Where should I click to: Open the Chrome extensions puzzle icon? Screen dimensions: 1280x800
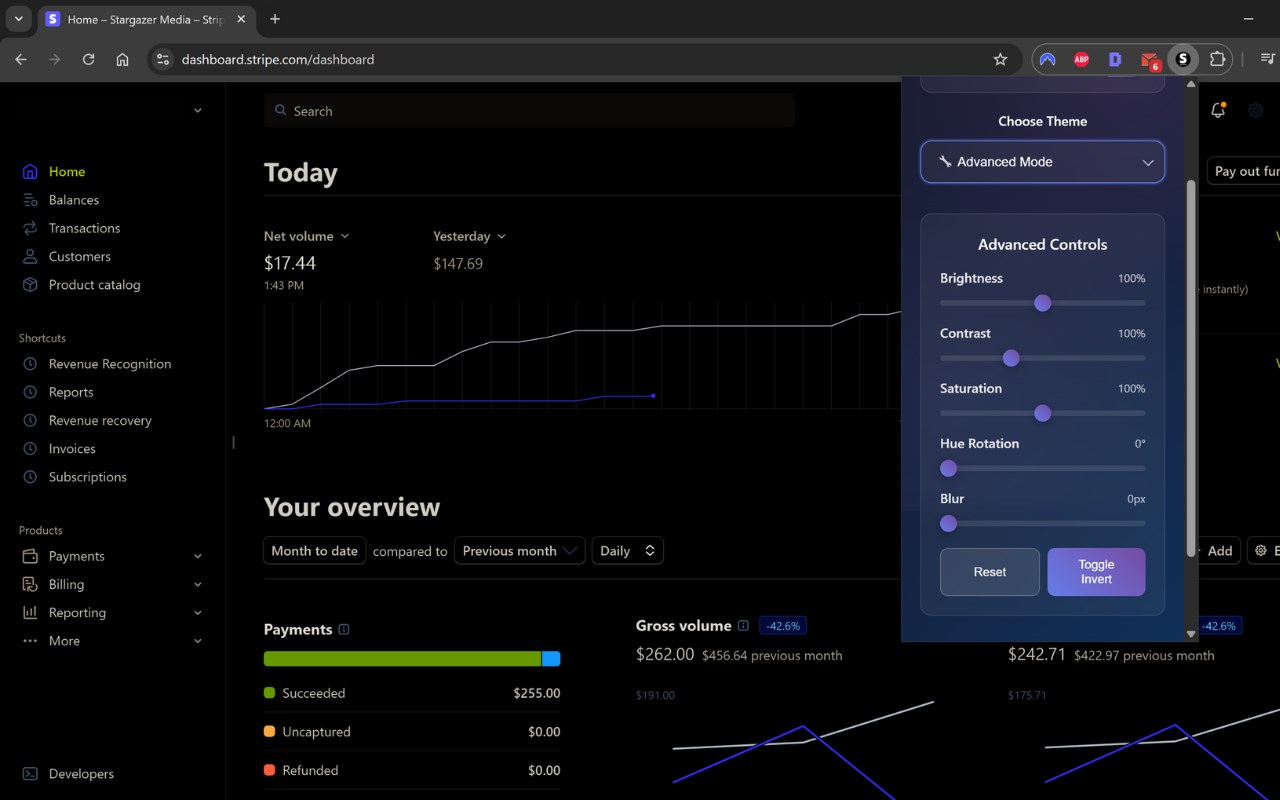[1217, 59]
